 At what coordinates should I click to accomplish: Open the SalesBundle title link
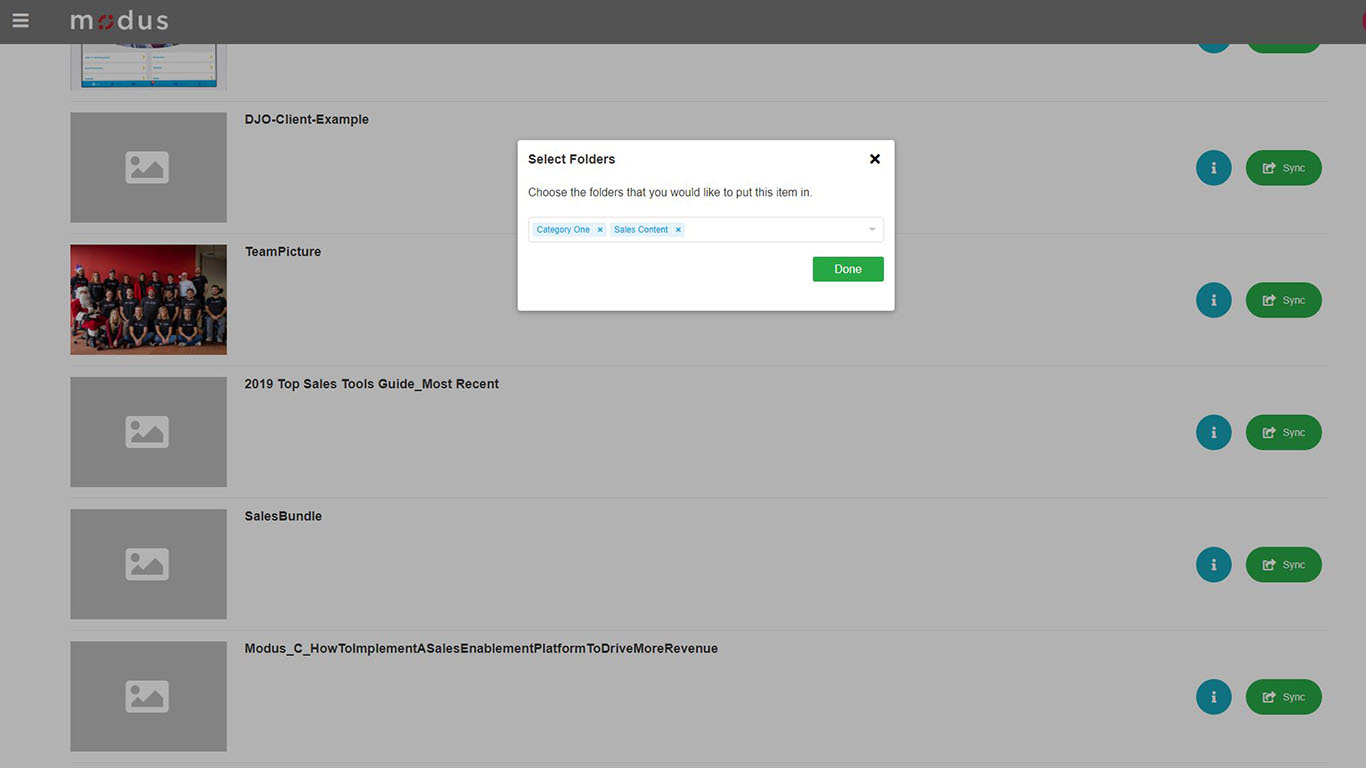click(x=283, y=516)
